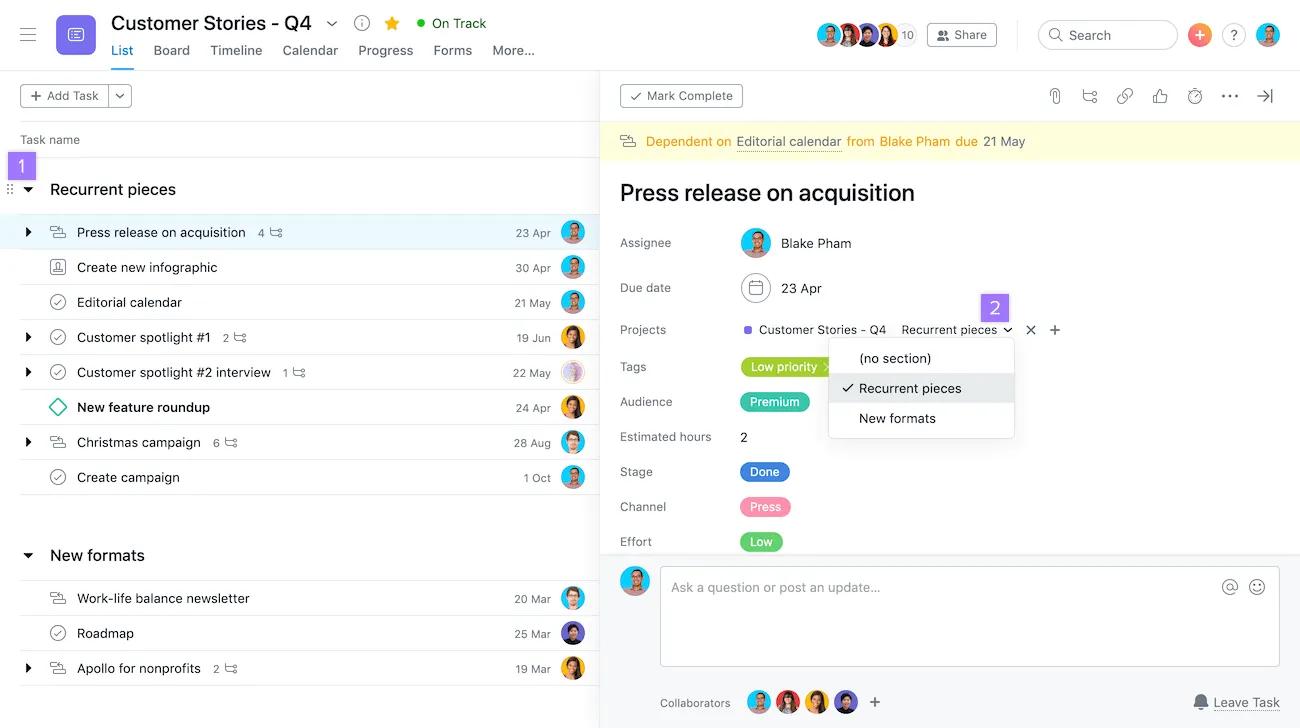The width and height of the screenshot is (1300, 728).
Task: Open Editorial calendar from the dependency banner
Action: pyautogui.click(x=788, y=141)
